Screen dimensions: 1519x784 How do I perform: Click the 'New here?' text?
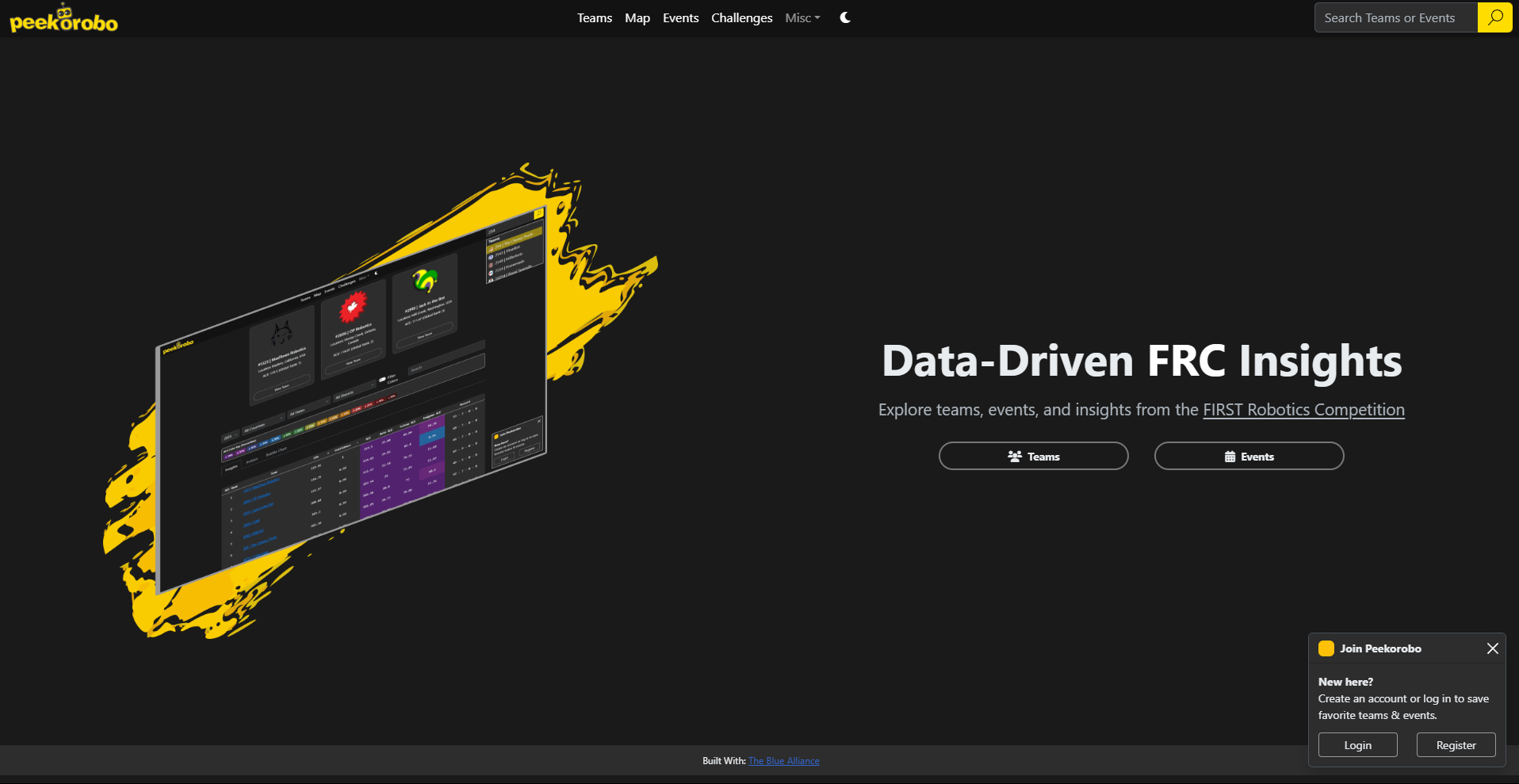tap(1345, 682)
